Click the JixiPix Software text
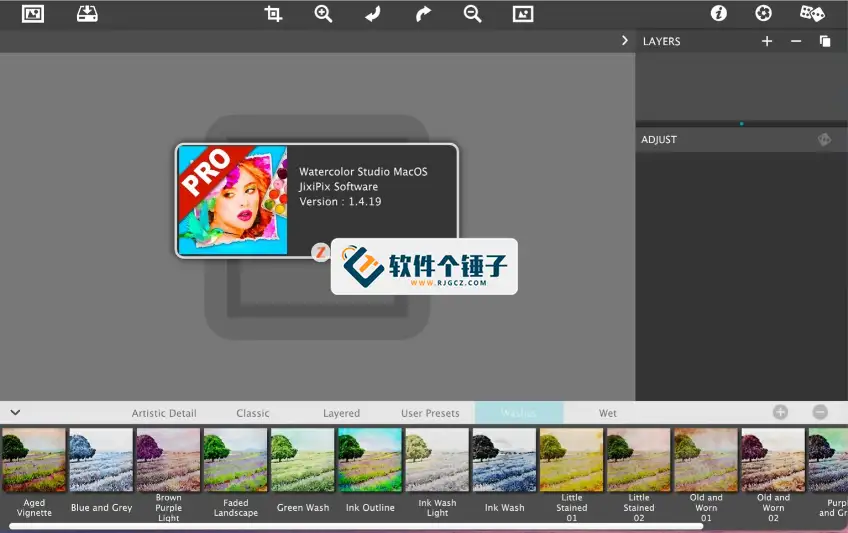Viewport: 848px width, 533px height. 338,186
